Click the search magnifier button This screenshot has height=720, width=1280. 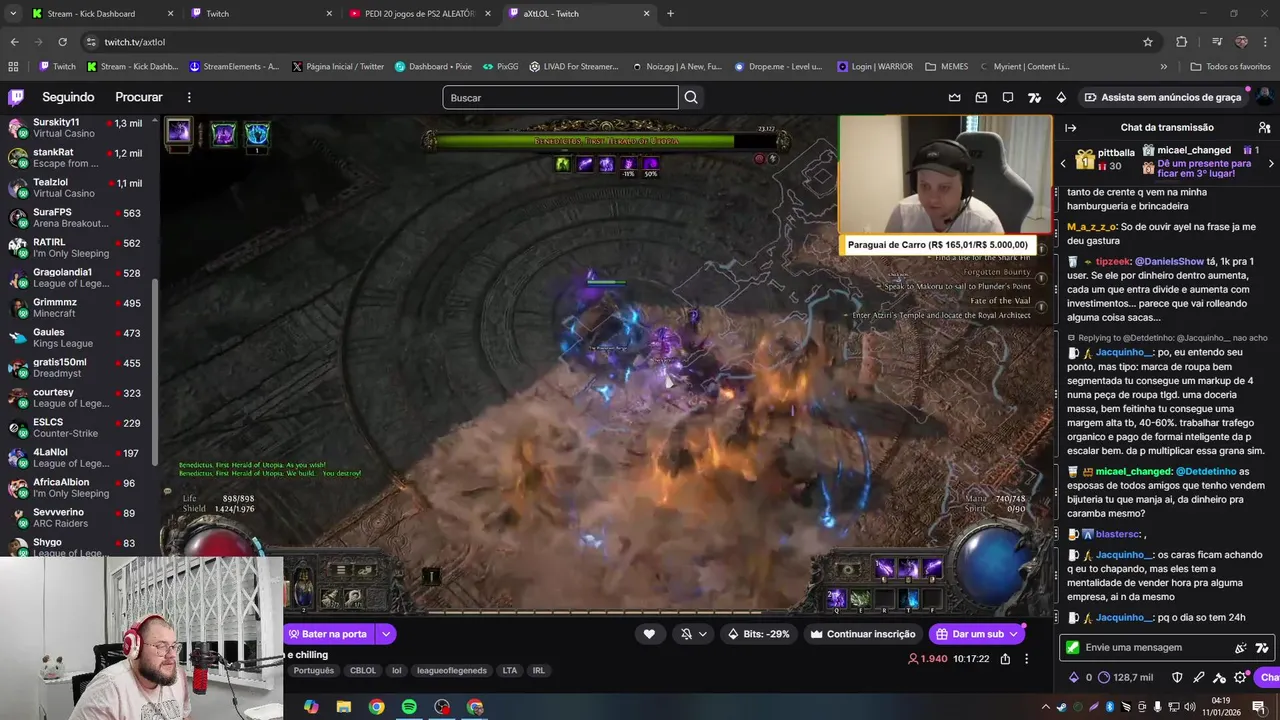coord(691,97)
